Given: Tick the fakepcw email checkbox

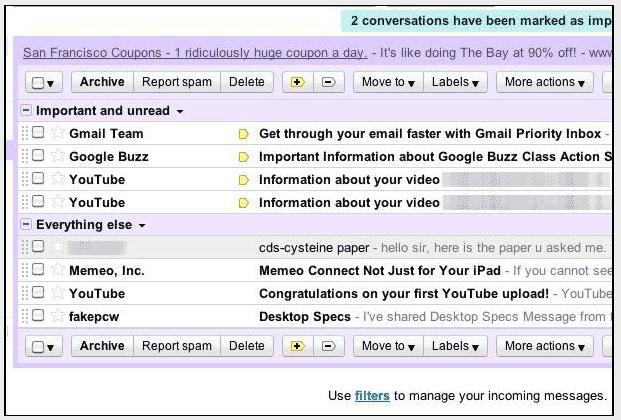Looking at the screenshot, I should (38, 316).
